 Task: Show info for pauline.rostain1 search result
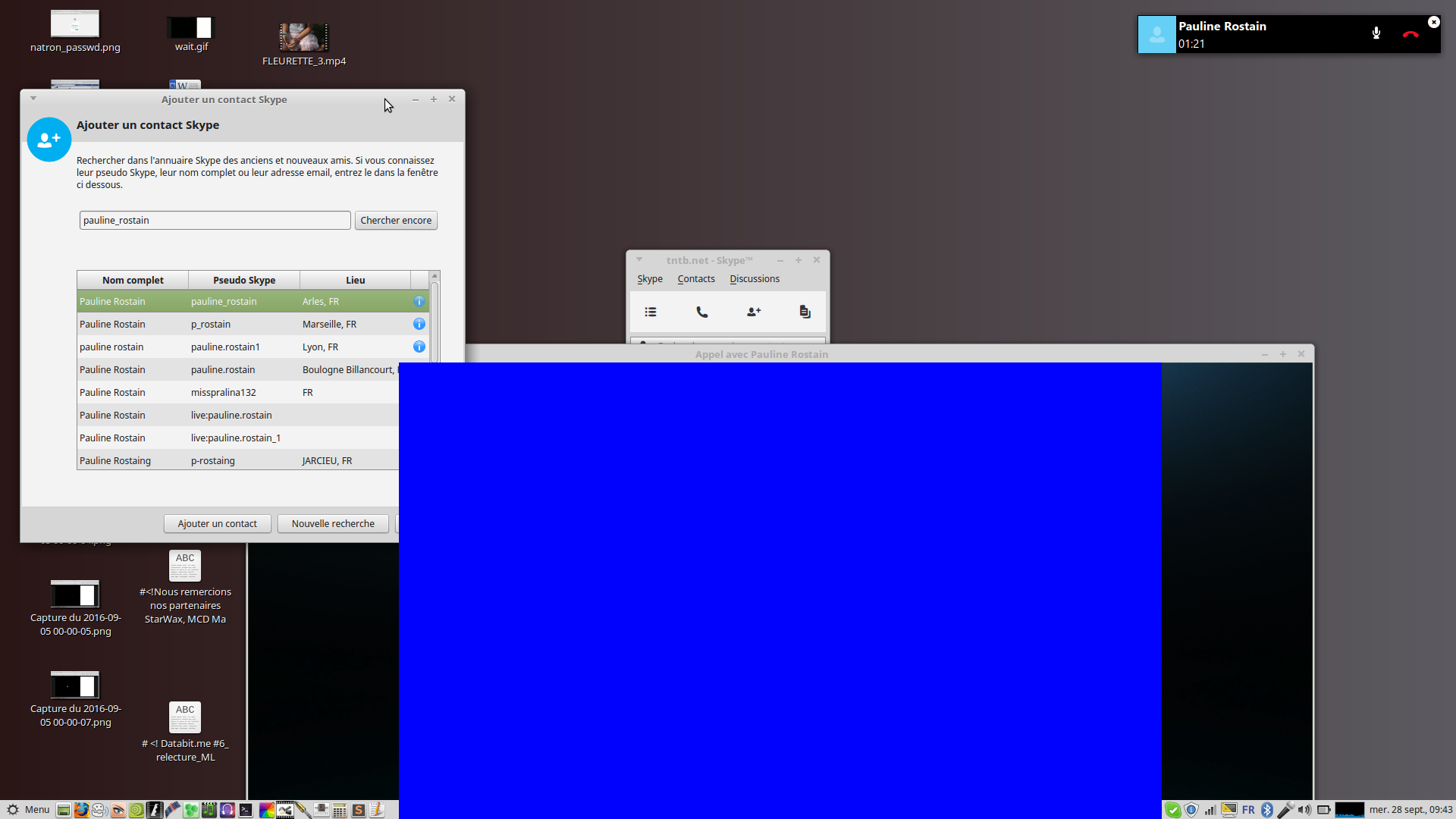(419, 347)
